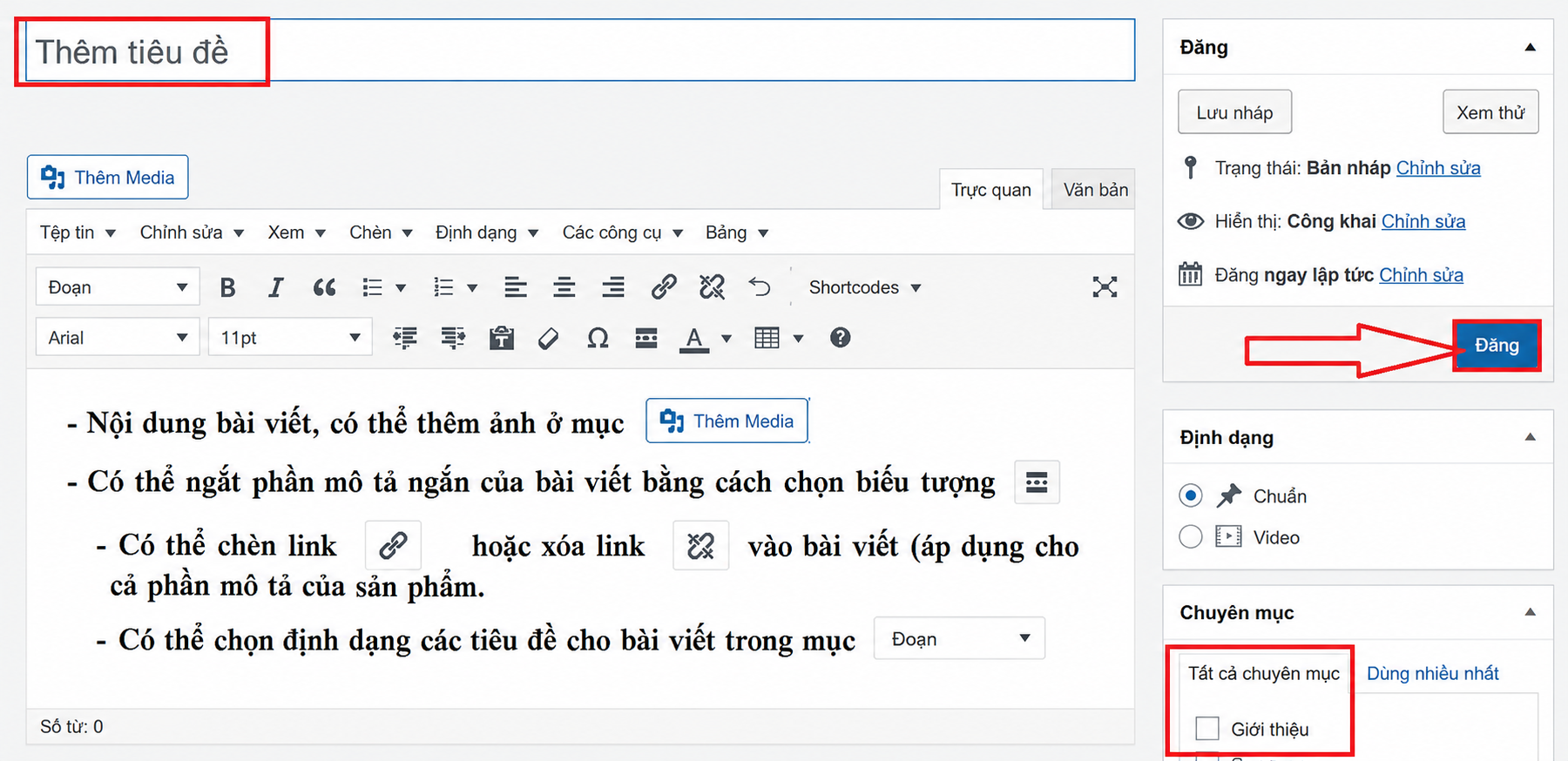Increase the paragraph indent

click(x=453, y=338)
